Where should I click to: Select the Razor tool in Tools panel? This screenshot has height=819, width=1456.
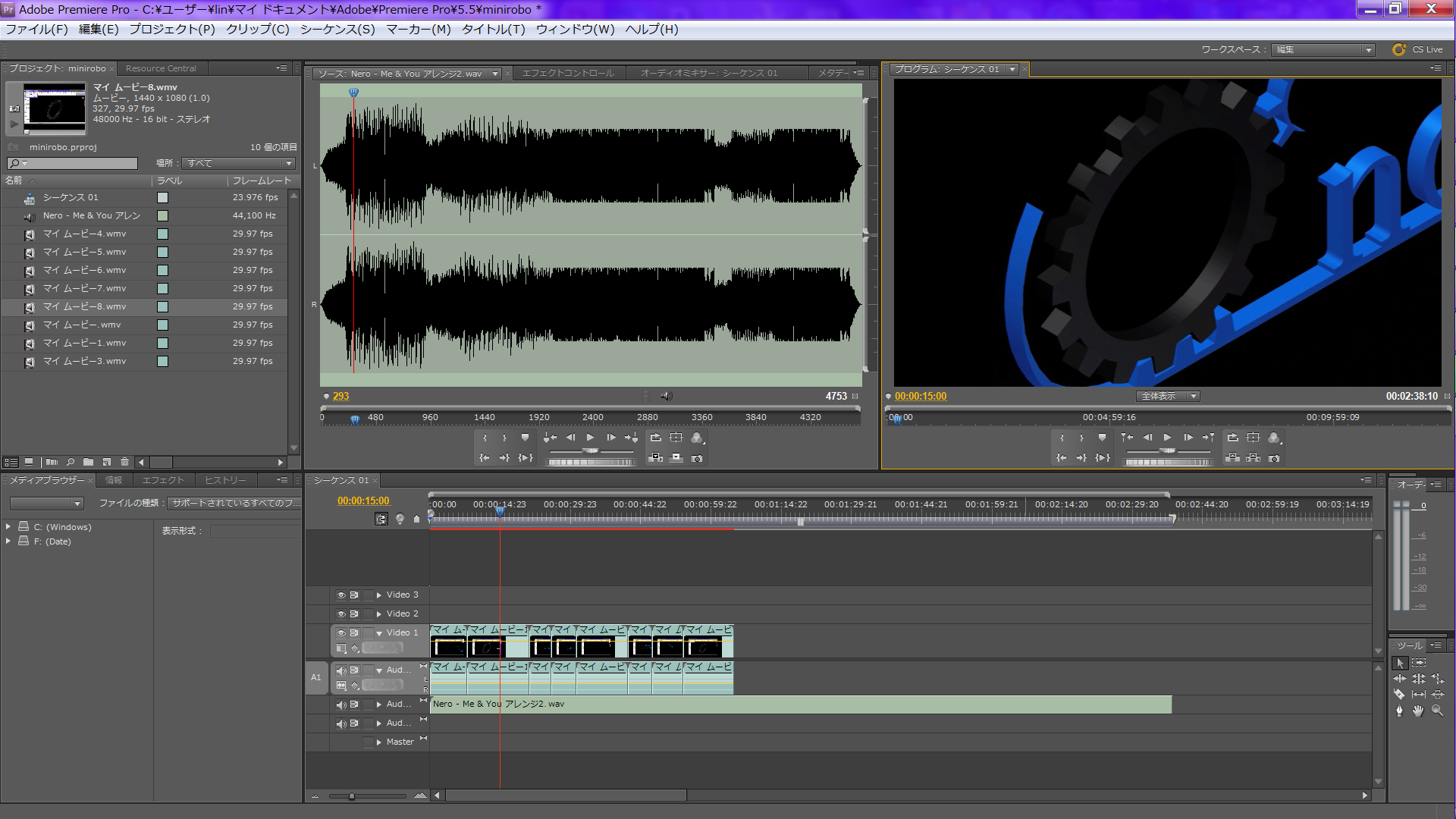(x=1399, y=695)
